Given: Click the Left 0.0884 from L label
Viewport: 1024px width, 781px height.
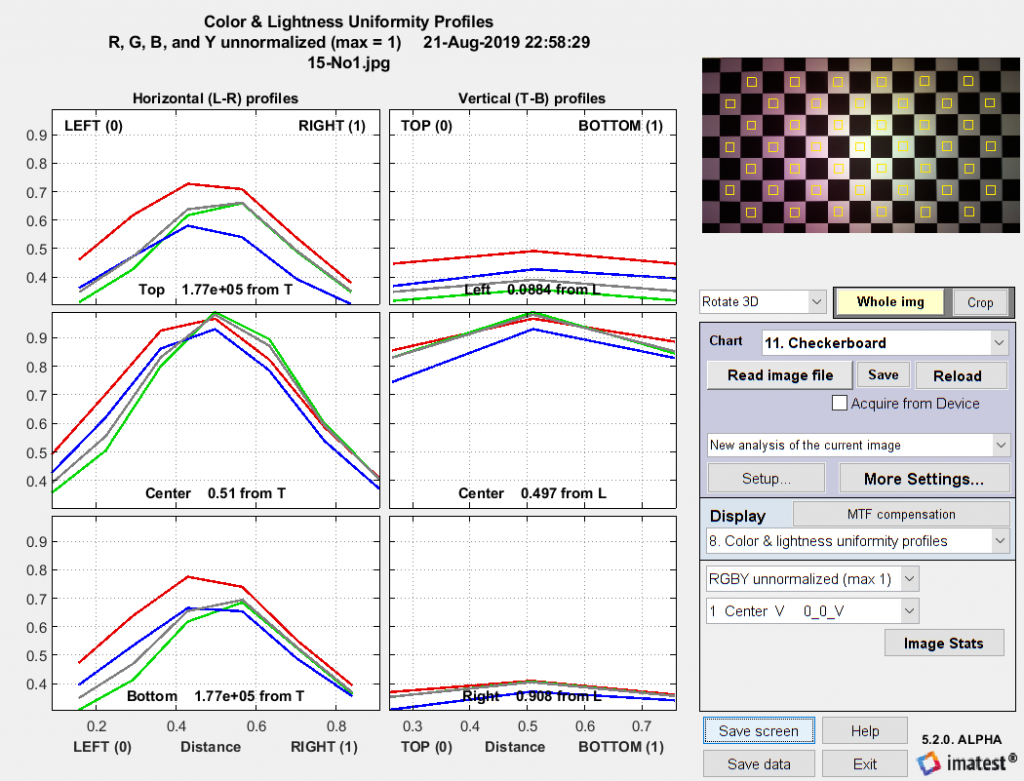Looking at the screenshot, I should pos(532,289).
